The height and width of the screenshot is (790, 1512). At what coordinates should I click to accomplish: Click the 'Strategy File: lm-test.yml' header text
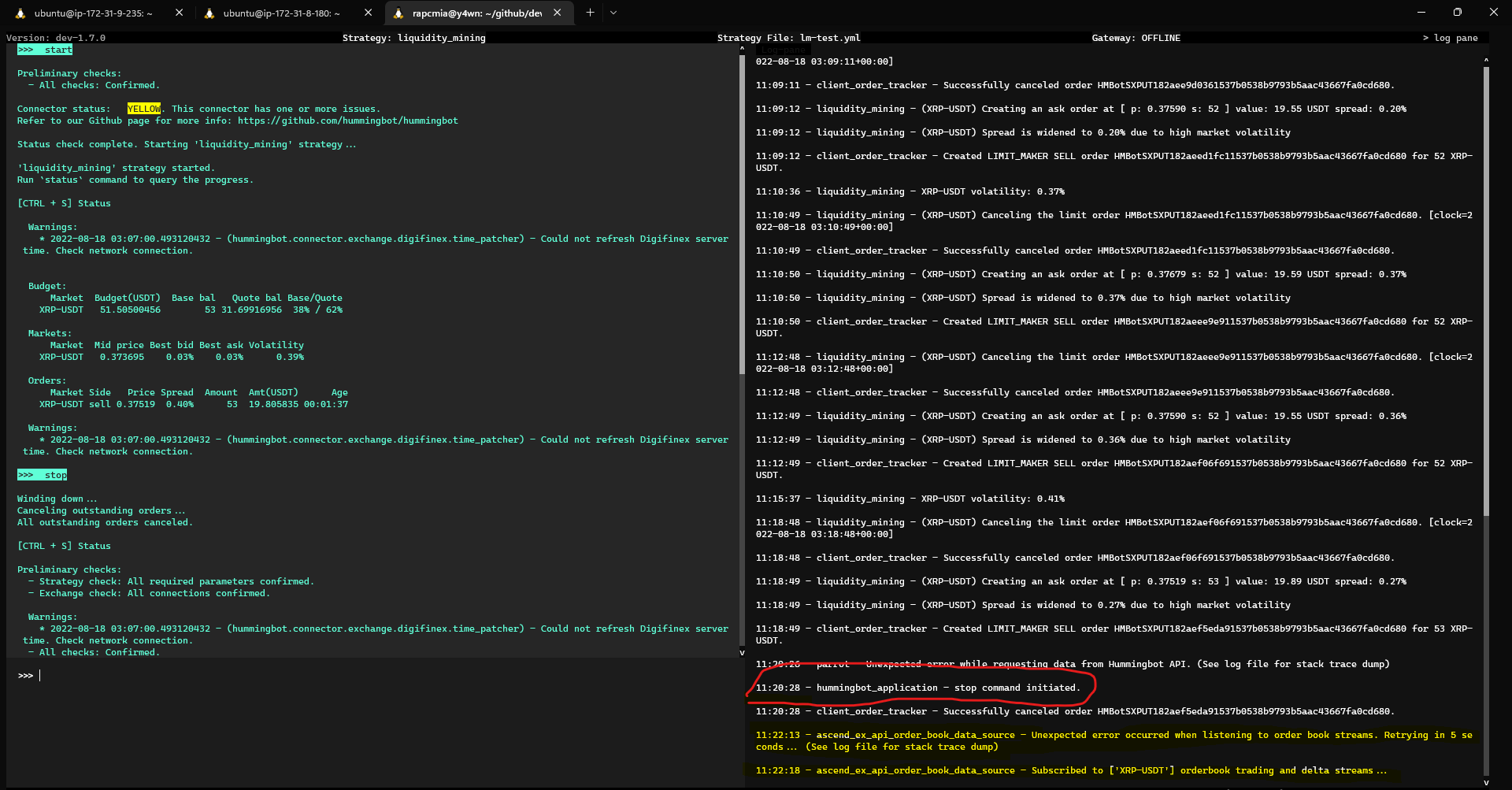point(788,38)
